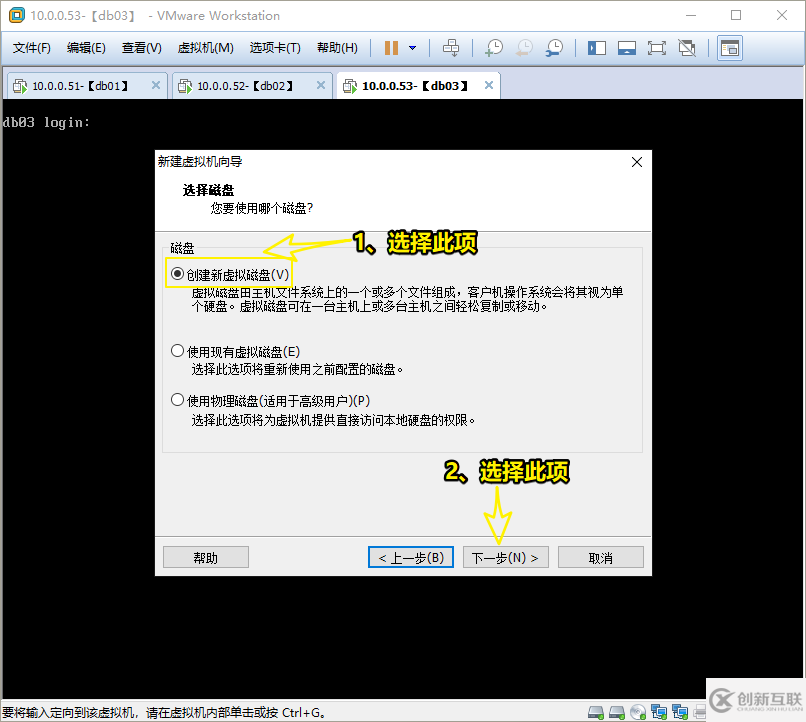The height and width of the screenshot is (722, 806).
Task: Open the power options dropdown arrow
Action: pyautogui.click(x=412, y=48)
